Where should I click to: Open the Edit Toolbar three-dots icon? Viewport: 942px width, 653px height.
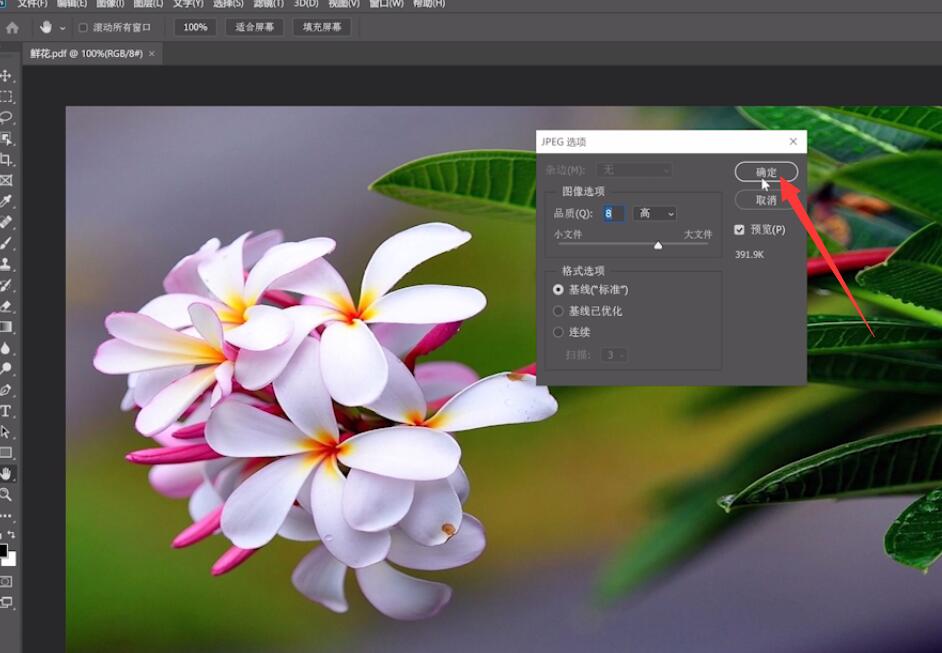(6, 515)
